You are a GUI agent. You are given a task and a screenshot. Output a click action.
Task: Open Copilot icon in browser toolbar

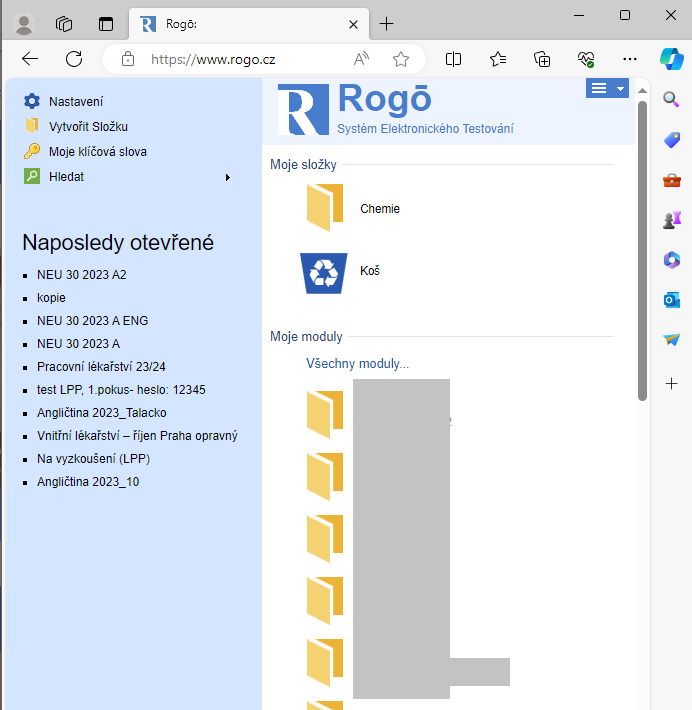pos(672,59)
